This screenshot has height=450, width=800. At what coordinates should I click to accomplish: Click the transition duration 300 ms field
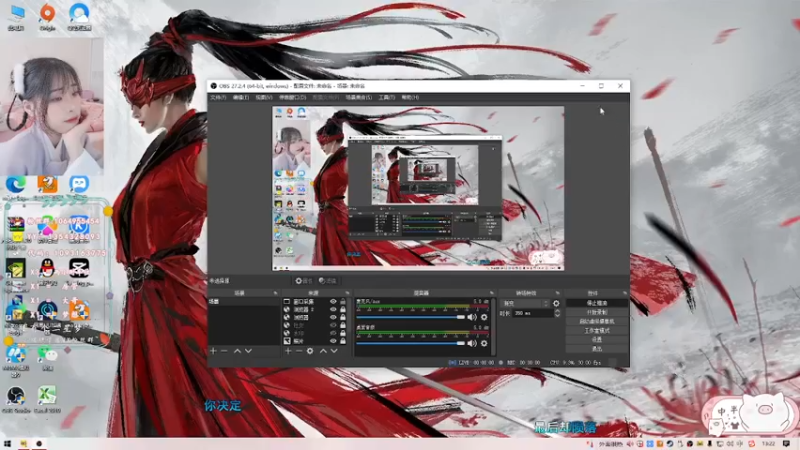(533, 313)
